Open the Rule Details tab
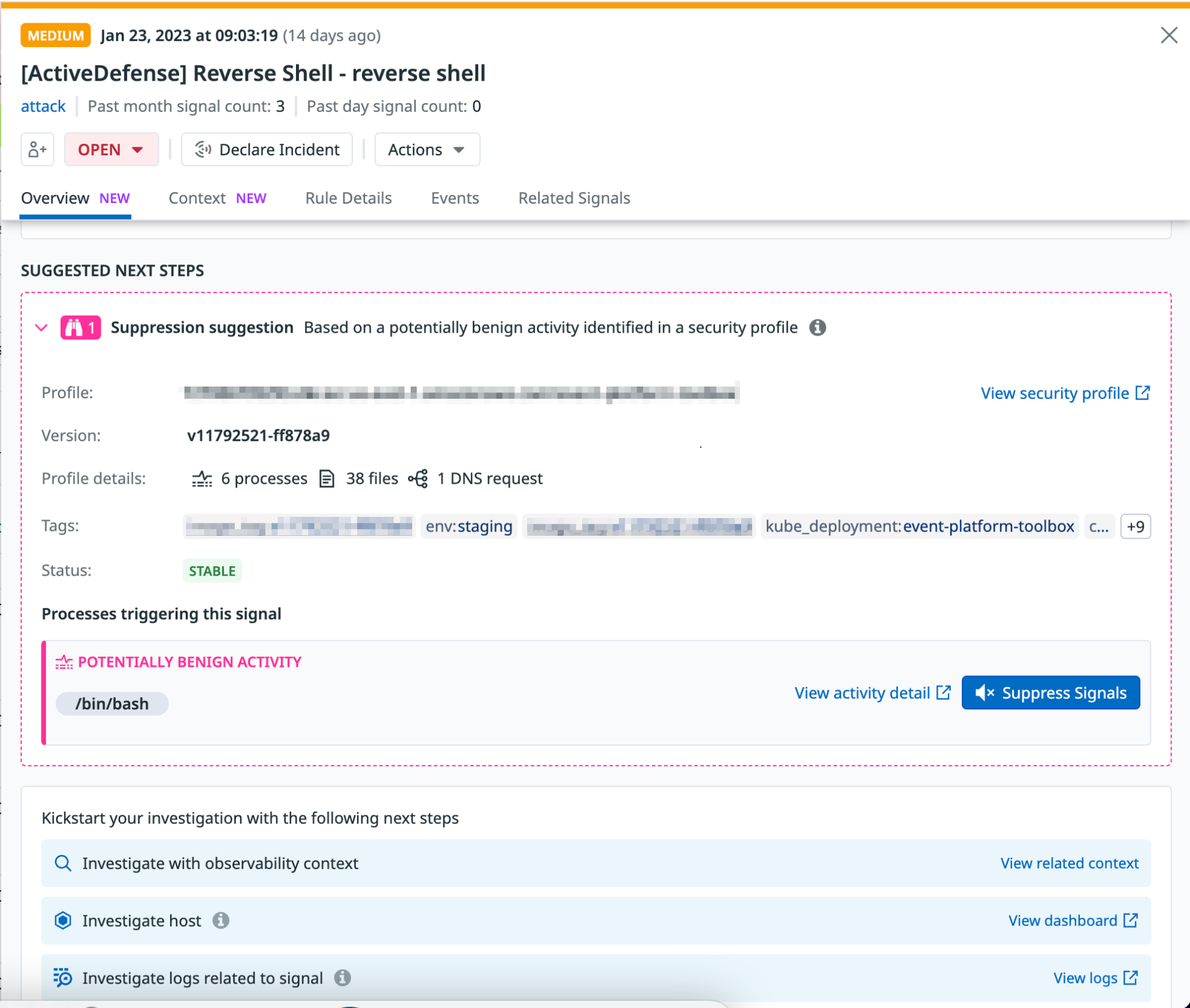This screenshot has width=1190, height=1008. pos(348,198)
